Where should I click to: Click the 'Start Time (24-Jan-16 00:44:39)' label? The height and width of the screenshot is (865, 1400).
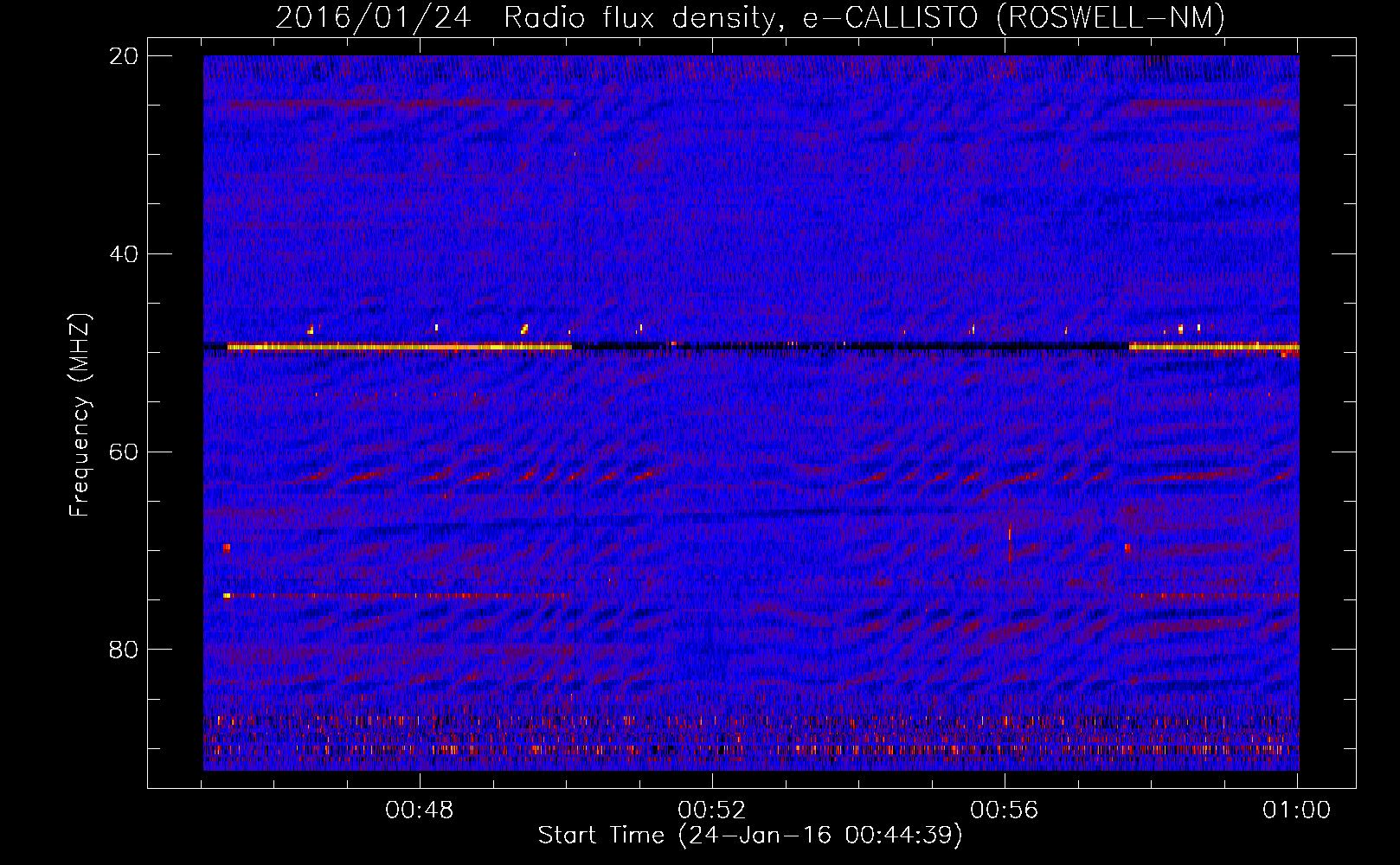(750, 836)
